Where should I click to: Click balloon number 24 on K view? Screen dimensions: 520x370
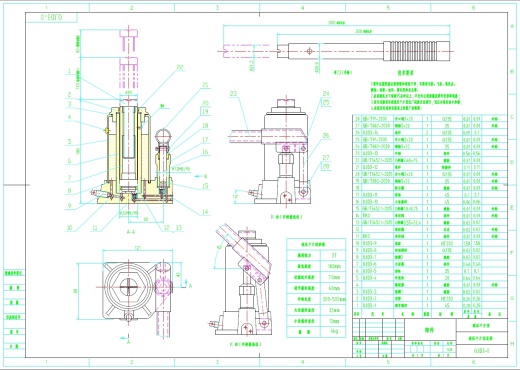pyautogui.click(x=326, y=94)
